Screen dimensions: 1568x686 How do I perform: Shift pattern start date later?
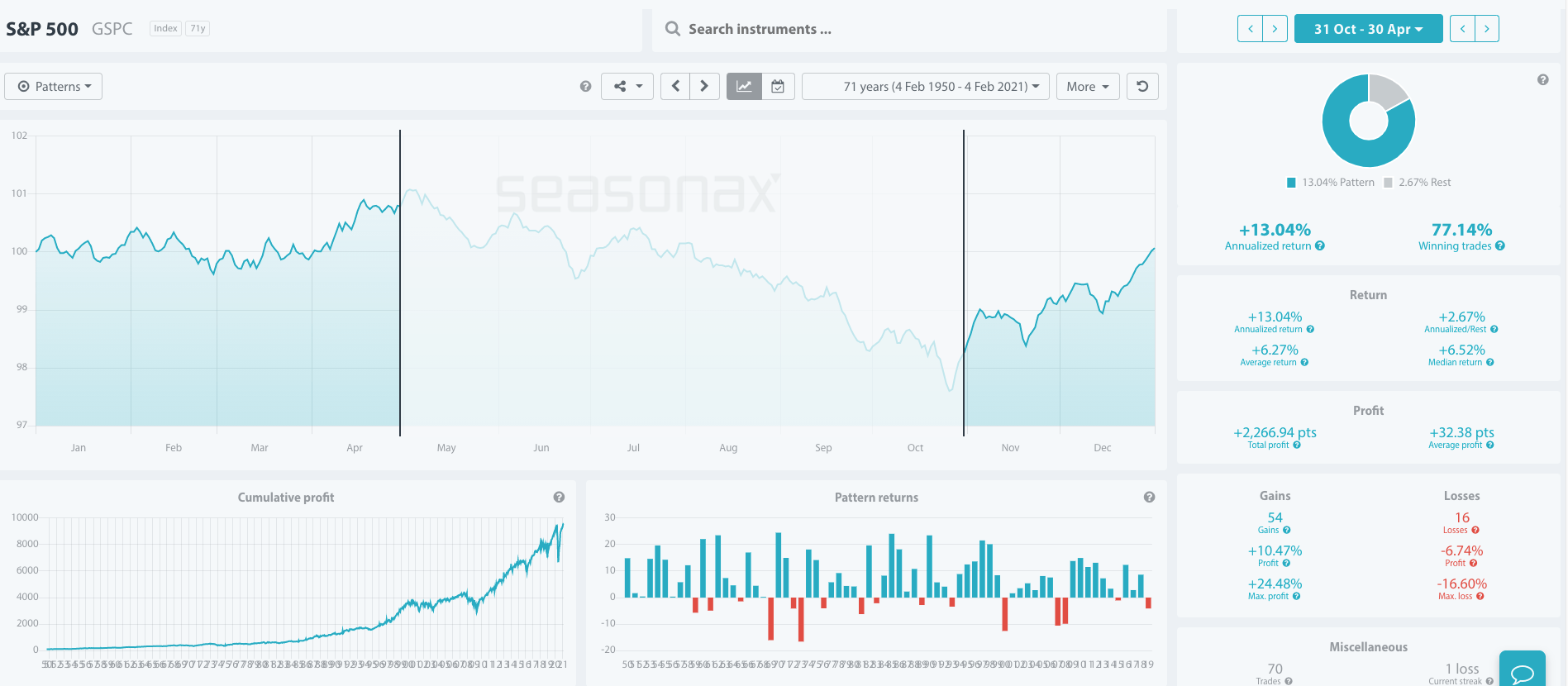pos(1275,29)
